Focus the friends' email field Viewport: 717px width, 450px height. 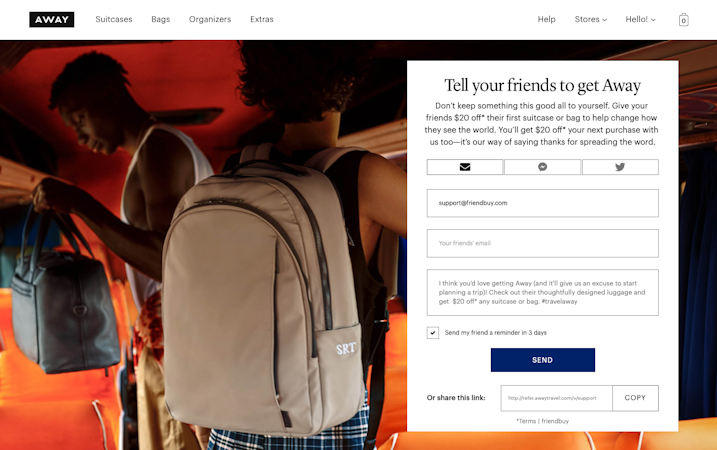click(543, 243)
